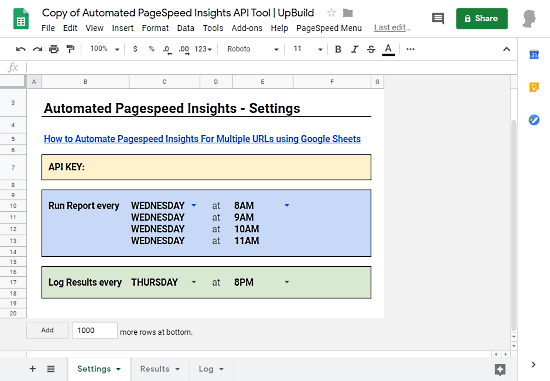Decrease decimal places
This screenshot has height=381, width=550.
(x=167, y=49)
